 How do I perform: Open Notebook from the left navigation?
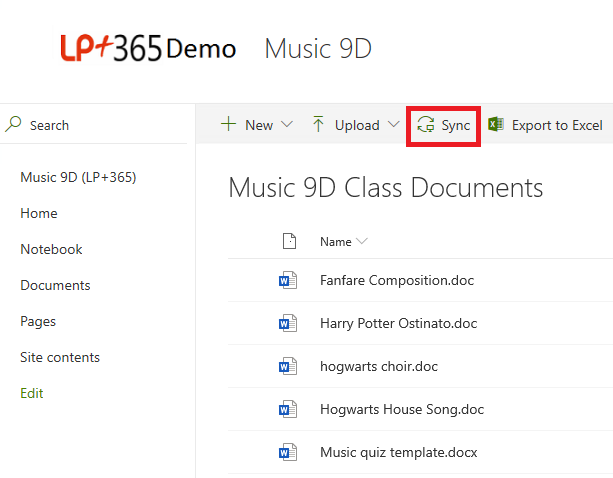(x=51, y=249)
